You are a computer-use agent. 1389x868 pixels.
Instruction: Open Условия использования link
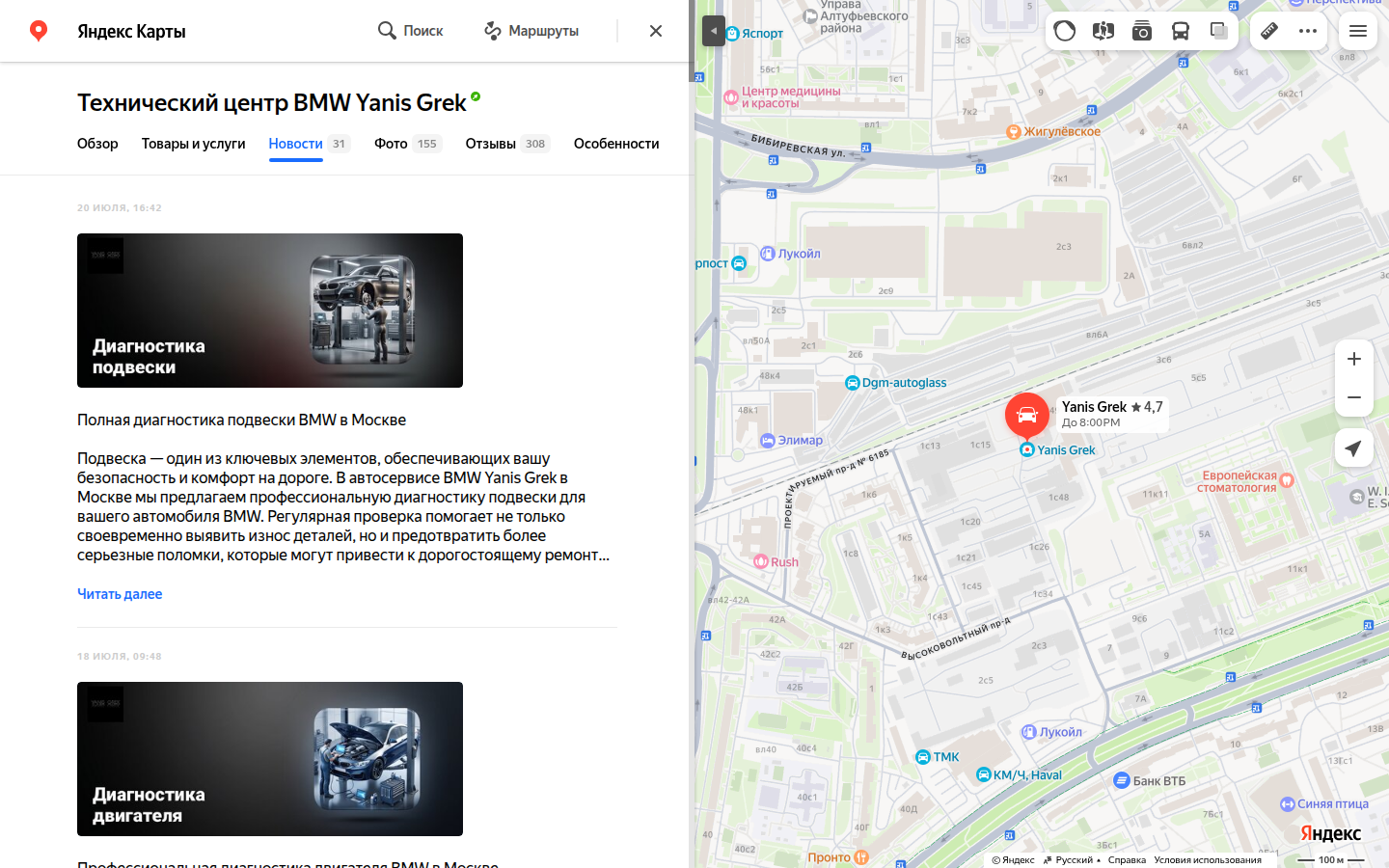[x=1208, y=860]
